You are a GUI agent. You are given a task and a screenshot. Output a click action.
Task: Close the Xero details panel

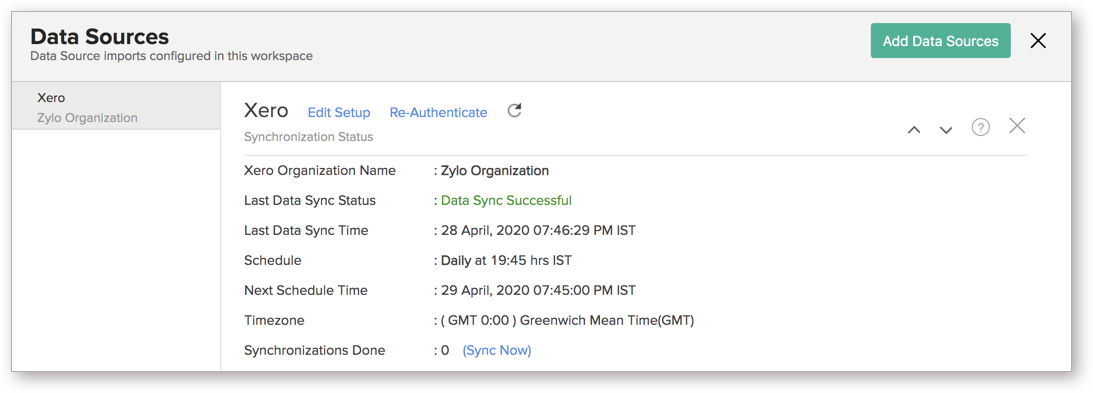1017,126
